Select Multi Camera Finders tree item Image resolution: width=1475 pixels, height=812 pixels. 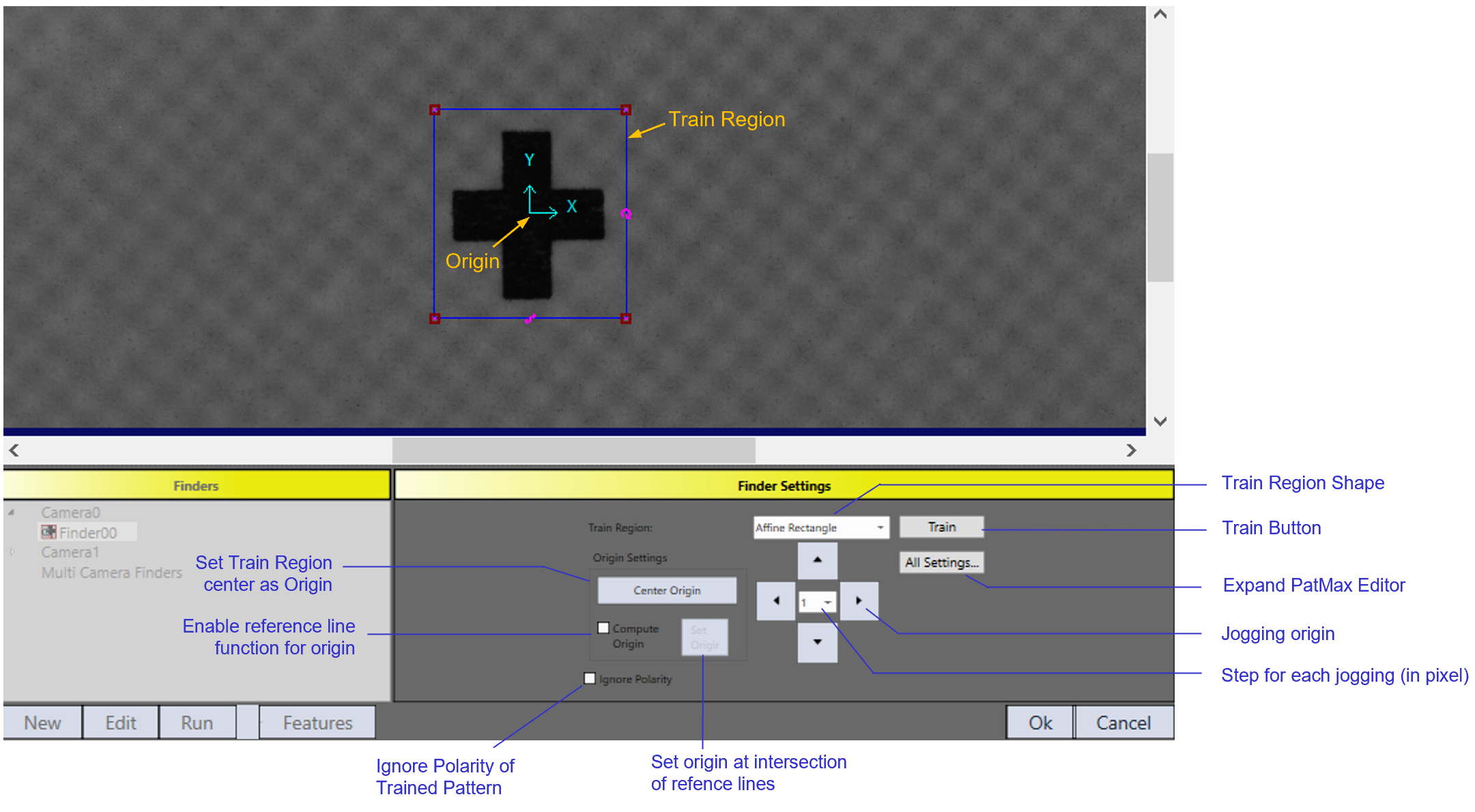click(112, 572)
